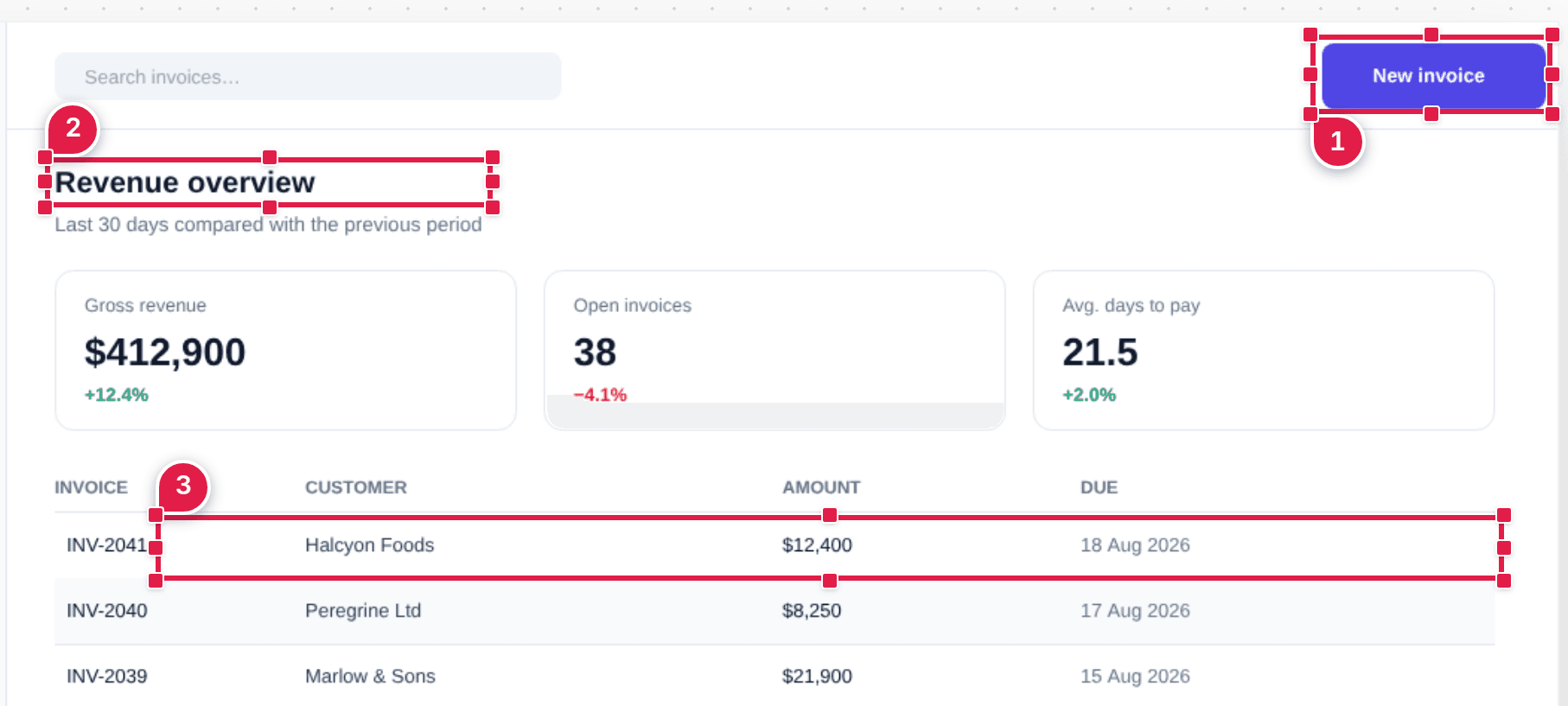1568x706 pixels.
Task: Open invoice INV-2040
Action: [107, 611]
